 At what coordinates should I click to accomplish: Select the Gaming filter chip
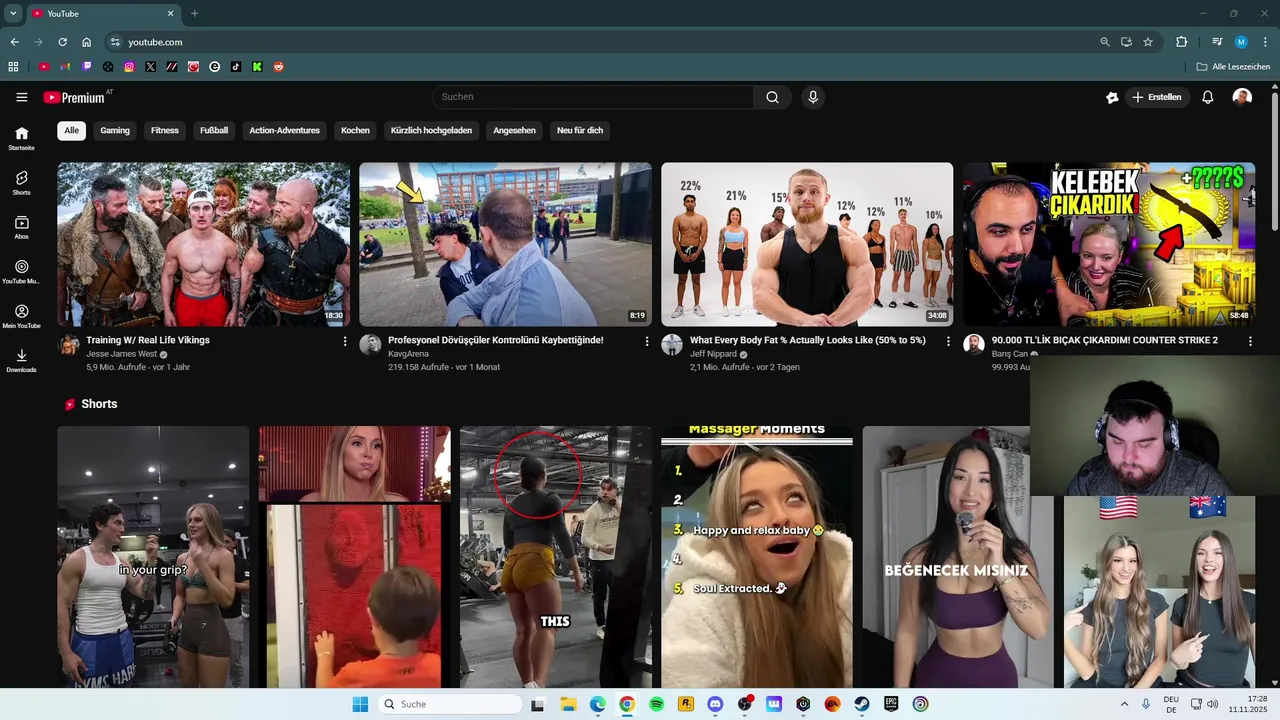click(115, 130)
